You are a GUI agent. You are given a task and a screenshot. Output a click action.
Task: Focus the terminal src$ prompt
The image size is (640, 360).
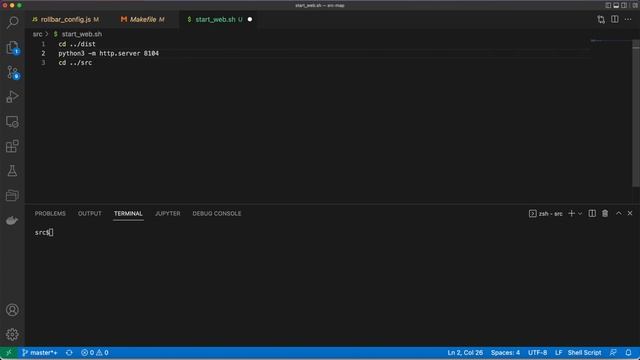[44, 232]
